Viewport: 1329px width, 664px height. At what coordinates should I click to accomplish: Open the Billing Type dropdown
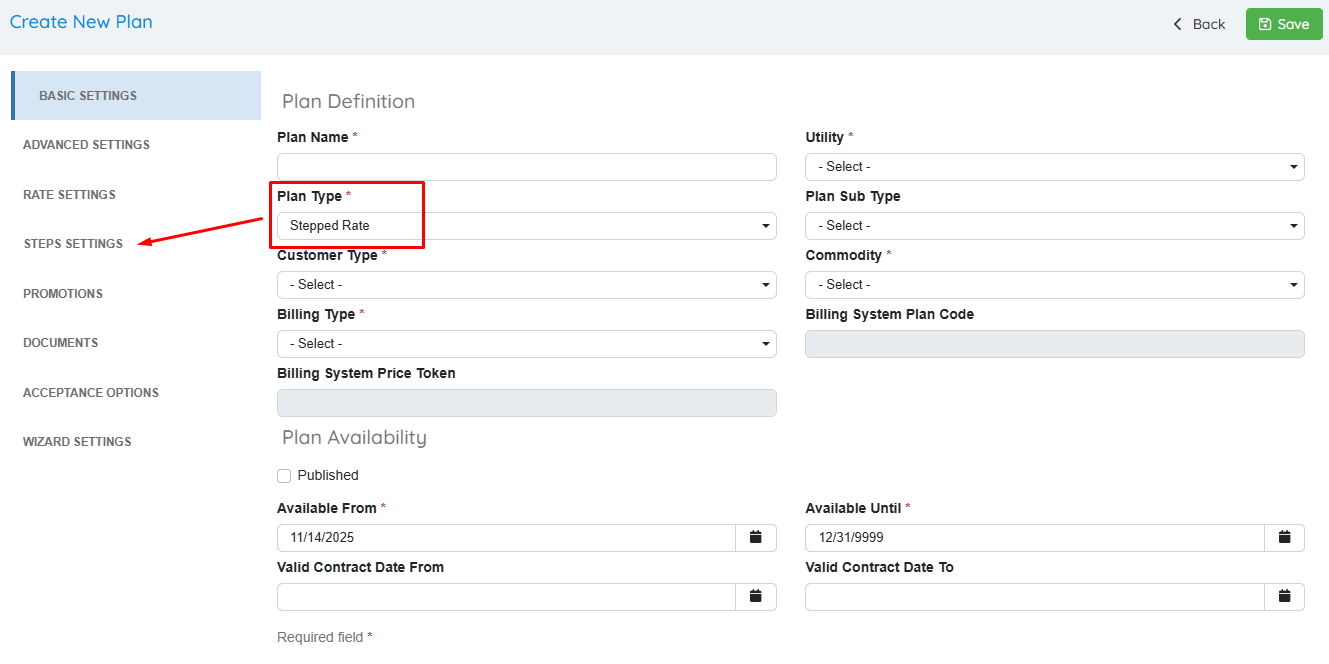(x=526, y=344)
